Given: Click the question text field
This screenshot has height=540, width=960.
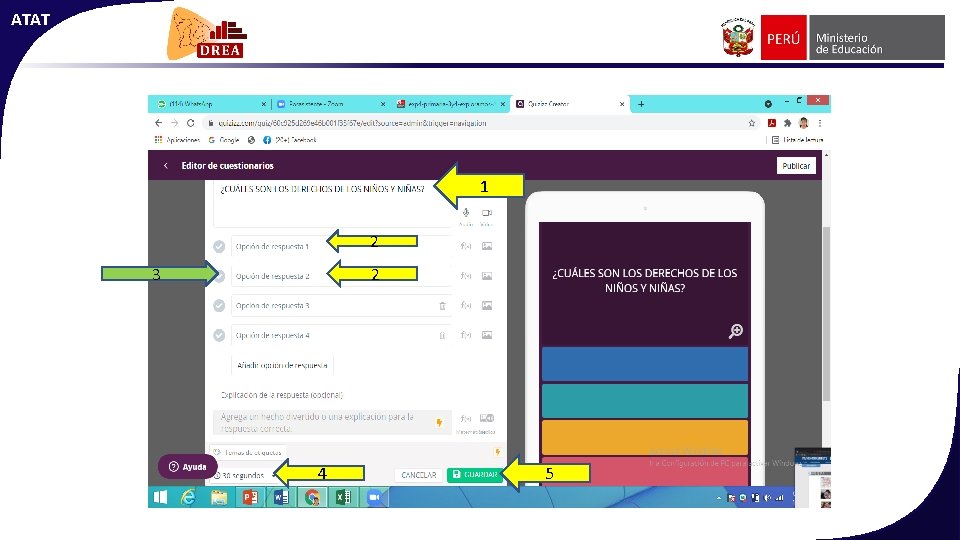Looking at the screenshot, I should (333, 204).
